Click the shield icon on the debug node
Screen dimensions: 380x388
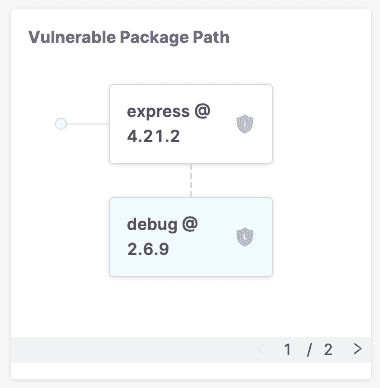tap(245, 237)
